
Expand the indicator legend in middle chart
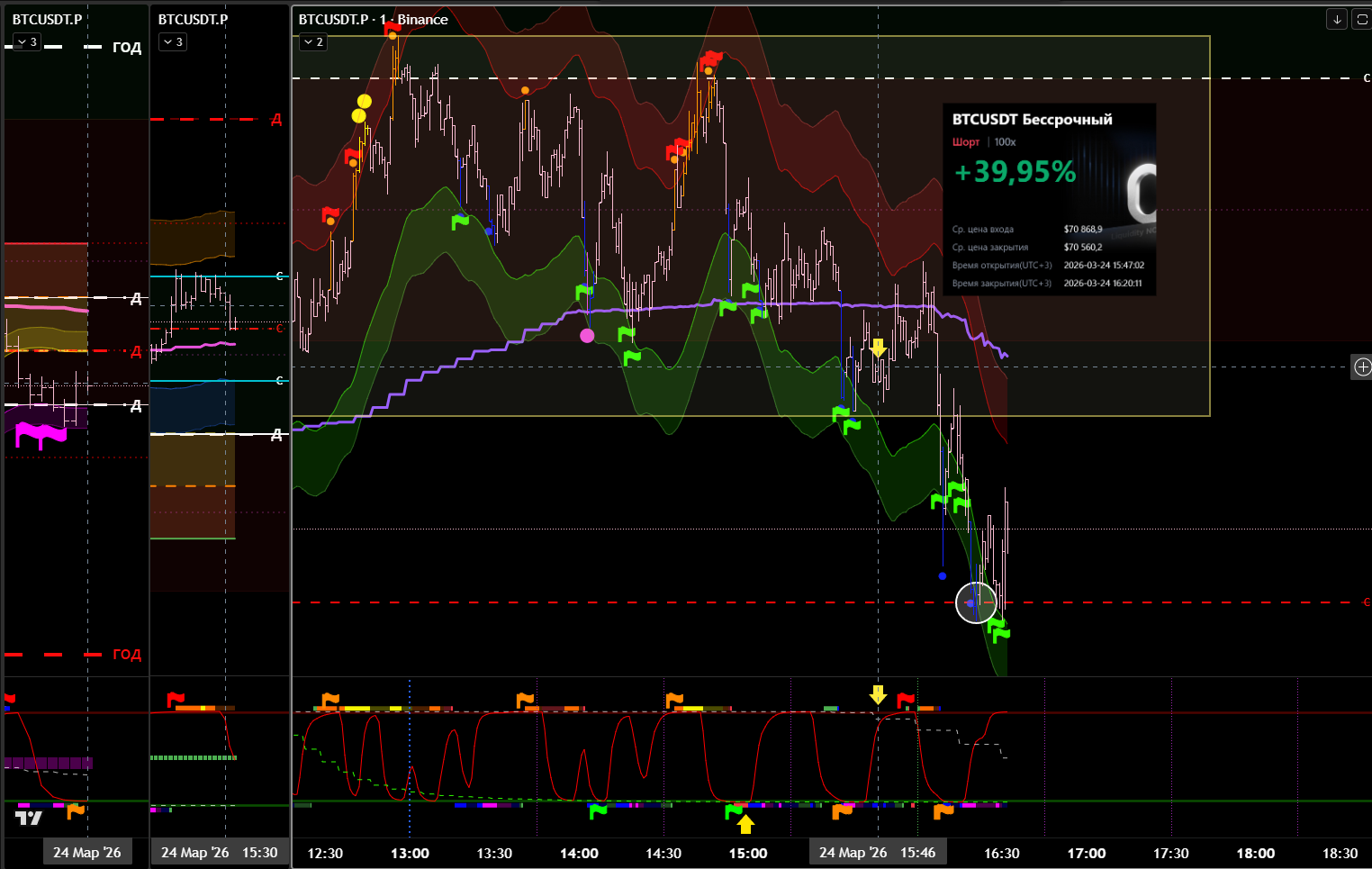click(172, 42)
